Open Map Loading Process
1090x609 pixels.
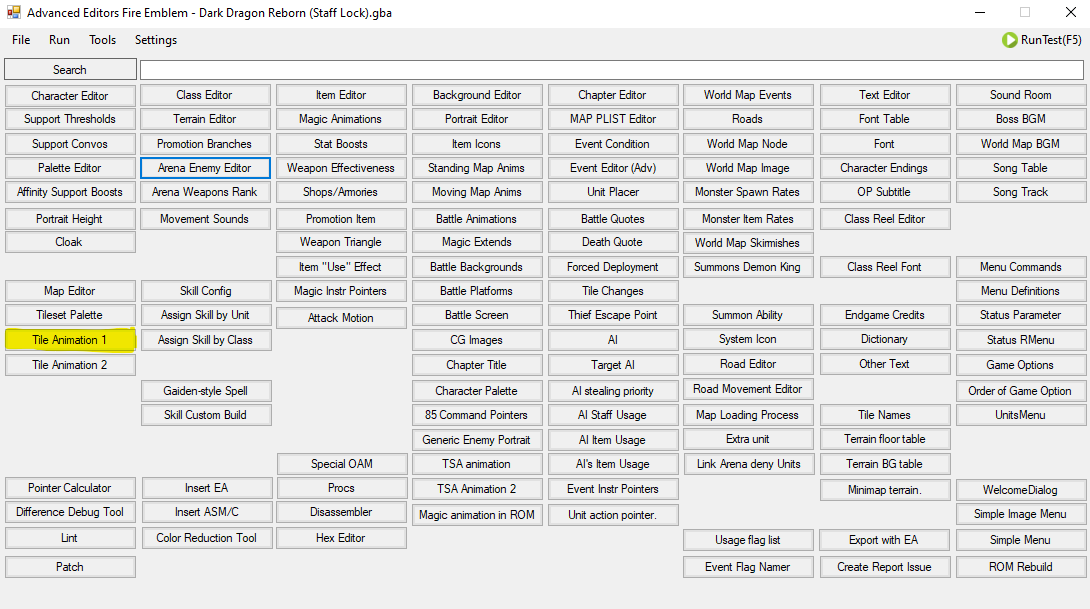click(748, 415)
